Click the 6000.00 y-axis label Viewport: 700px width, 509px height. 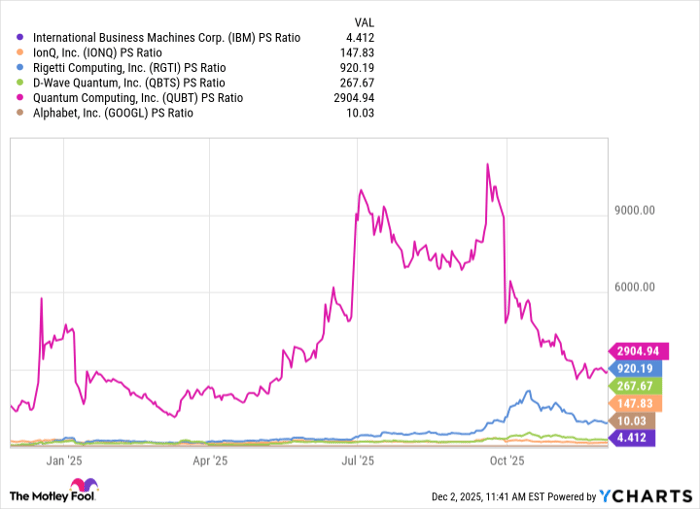point(635,287)
